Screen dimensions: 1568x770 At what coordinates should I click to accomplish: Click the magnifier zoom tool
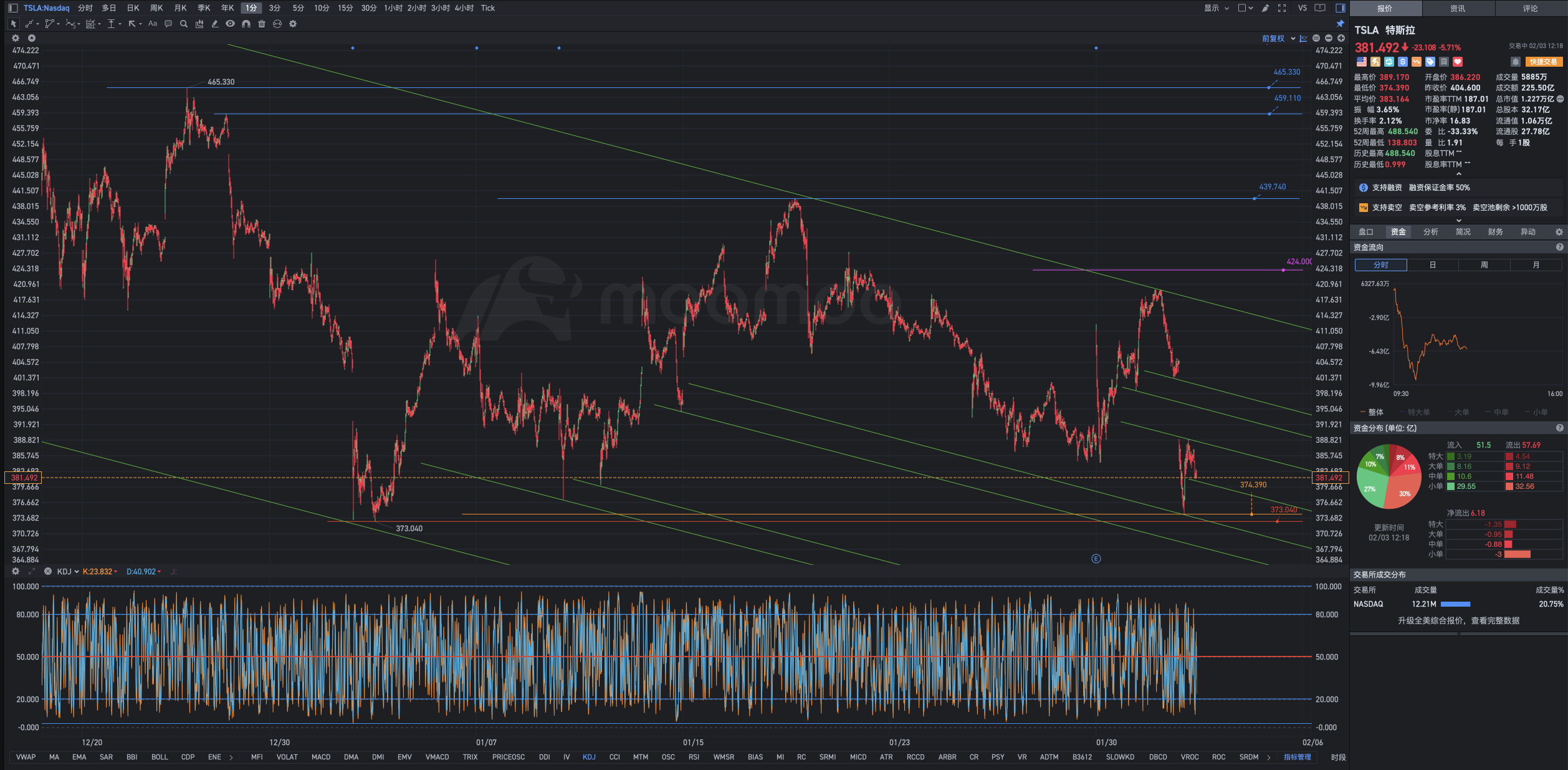184,24
